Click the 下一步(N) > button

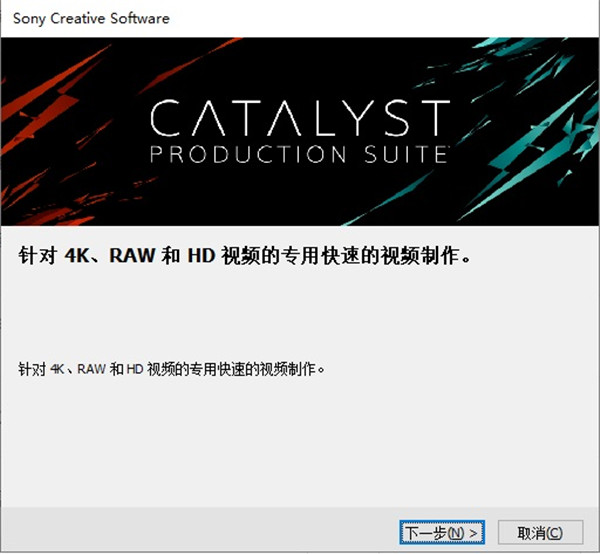[442, 532]
